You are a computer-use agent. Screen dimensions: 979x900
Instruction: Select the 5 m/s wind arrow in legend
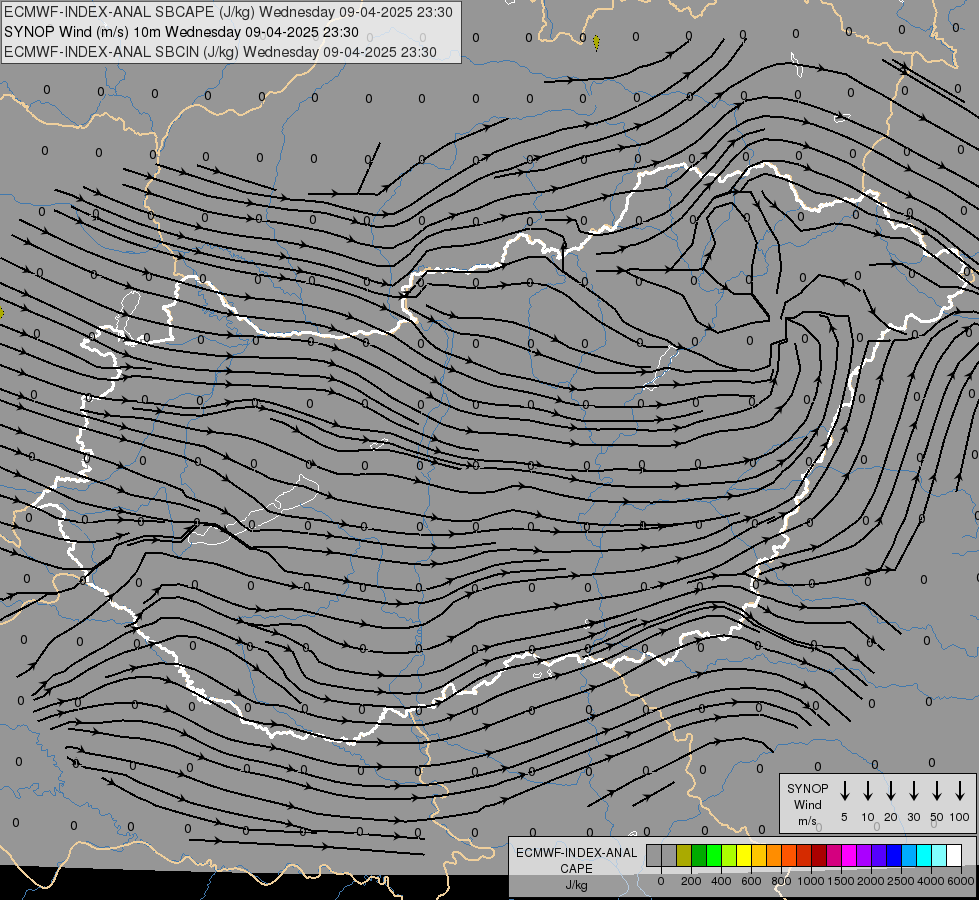(844, 791)
